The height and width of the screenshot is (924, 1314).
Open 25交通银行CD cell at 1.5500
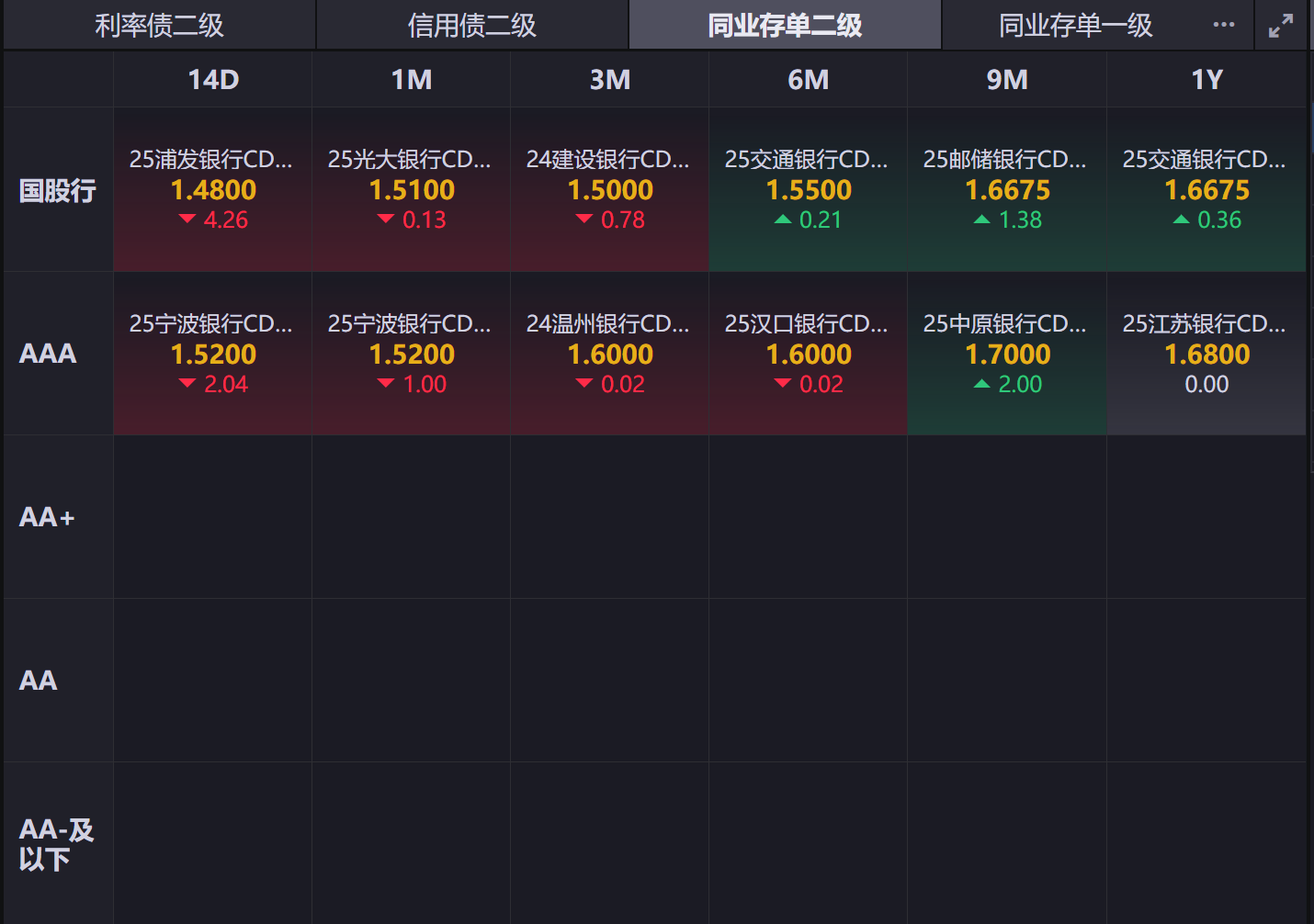809,190
